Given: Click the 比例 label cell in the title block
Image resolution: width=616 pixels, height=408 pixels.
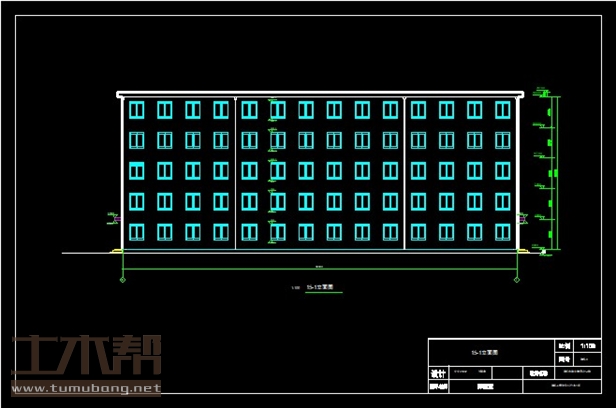Looking at the screenshot, I should 563,344.
